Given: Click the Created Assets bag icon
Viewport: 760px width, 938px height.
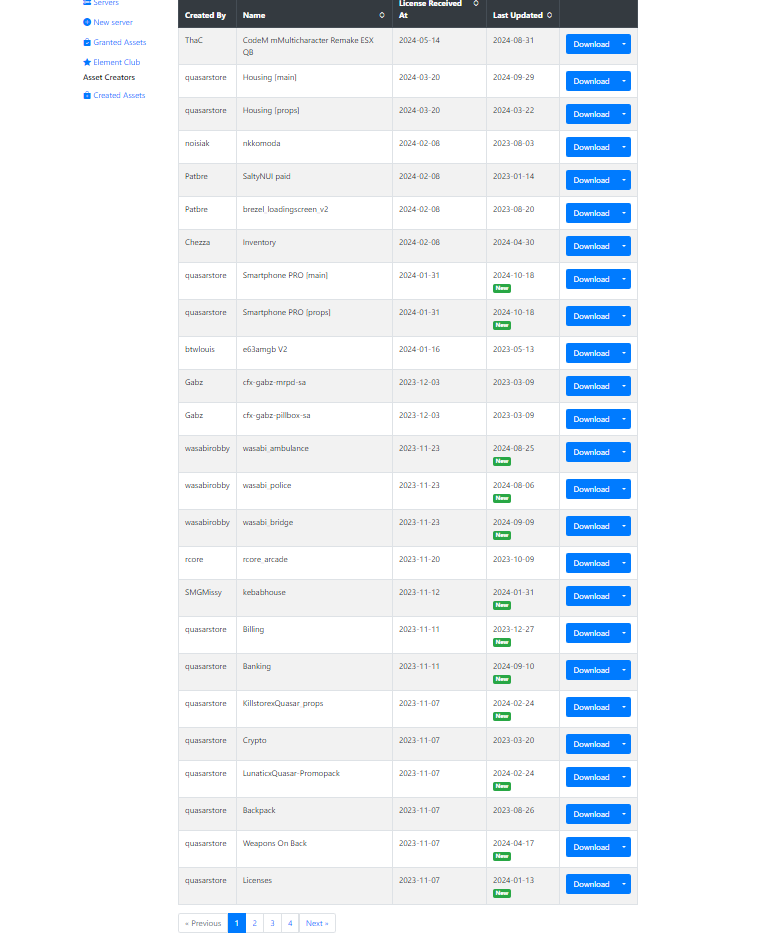Looking at the screenshot, I should tap(87, 95).
